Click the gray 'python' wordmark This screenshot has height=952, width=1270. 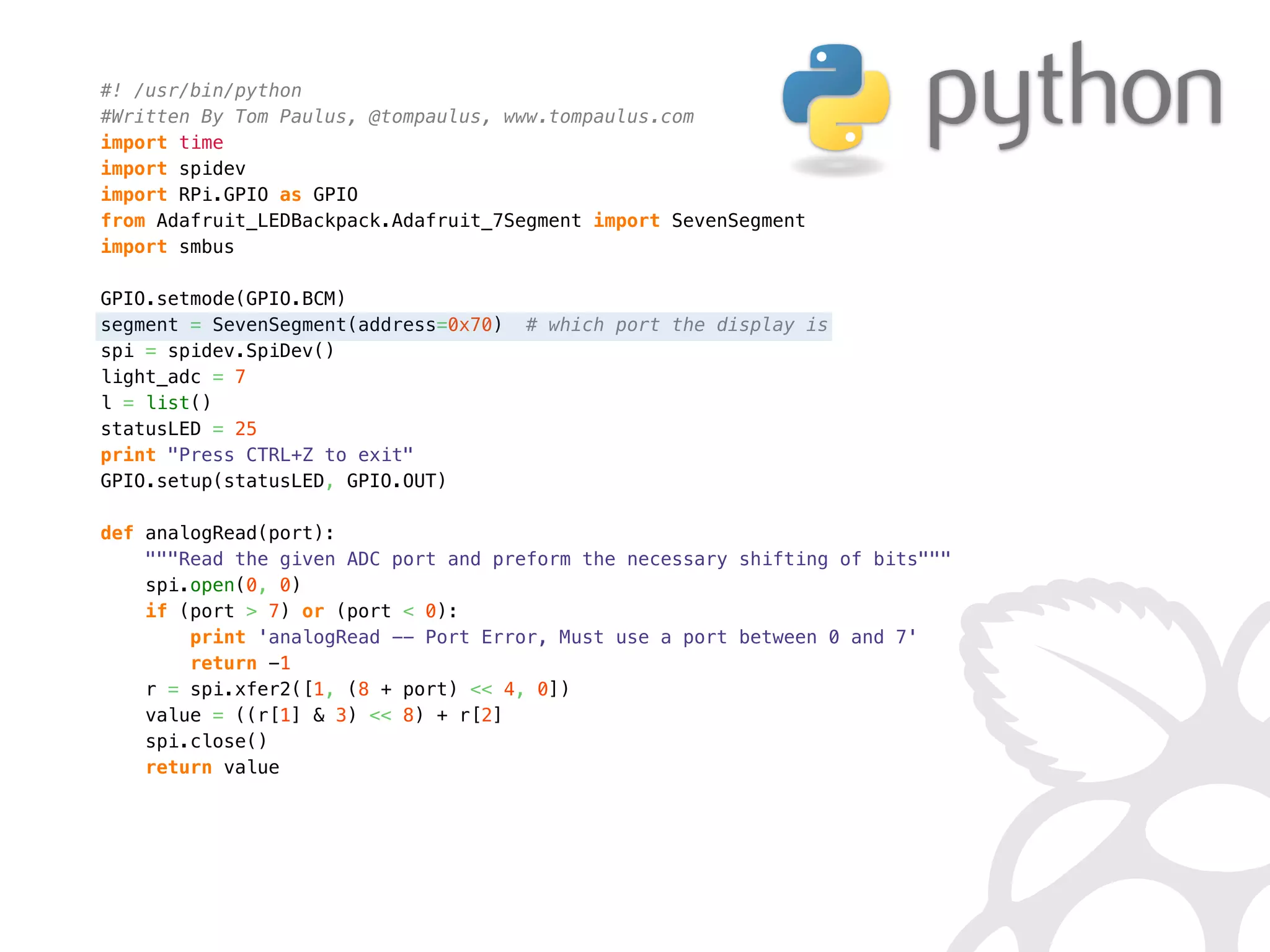1076,96
